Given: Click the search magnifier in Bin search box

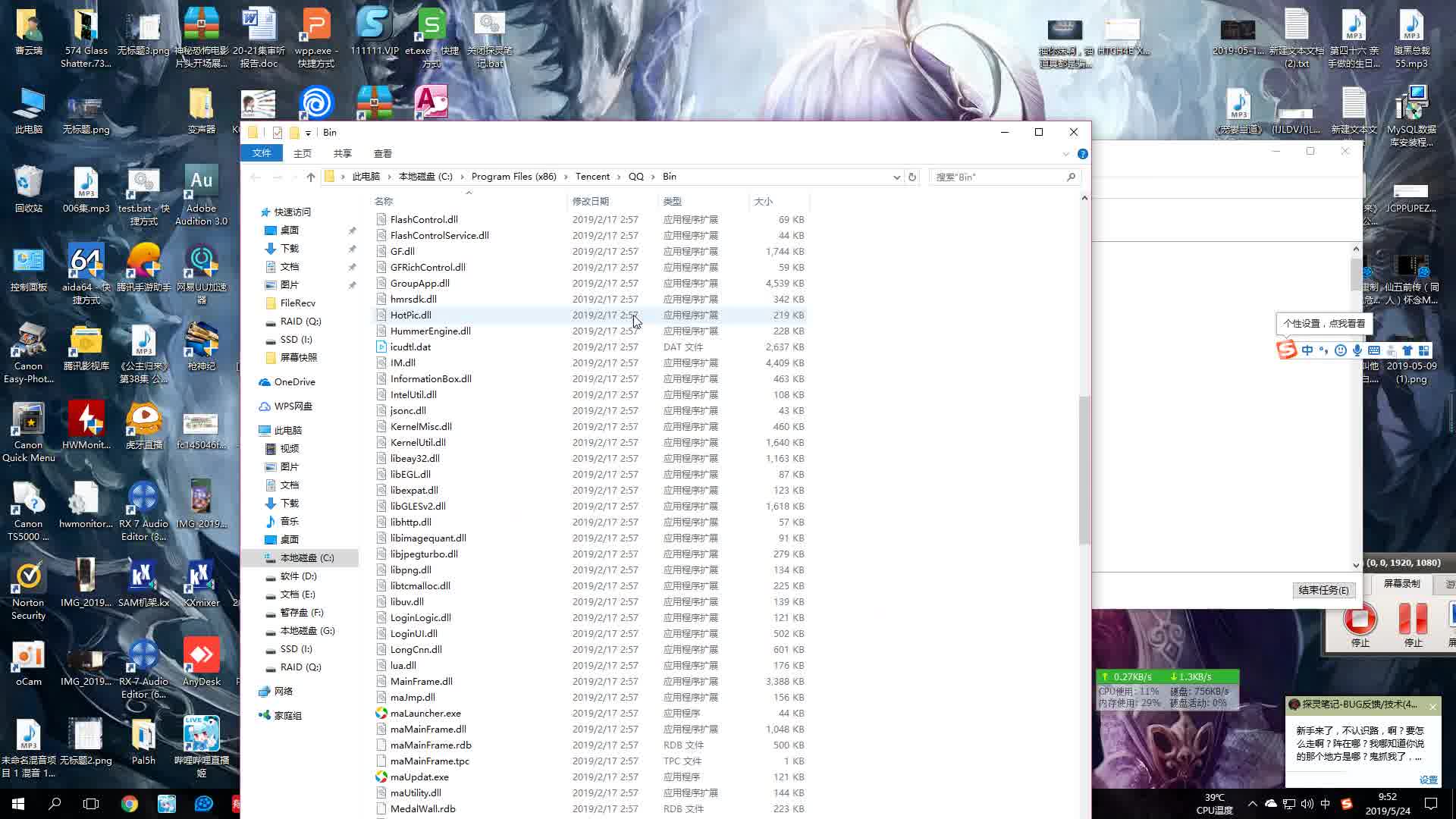Looking at the screenshot, I should (1071, 177).
